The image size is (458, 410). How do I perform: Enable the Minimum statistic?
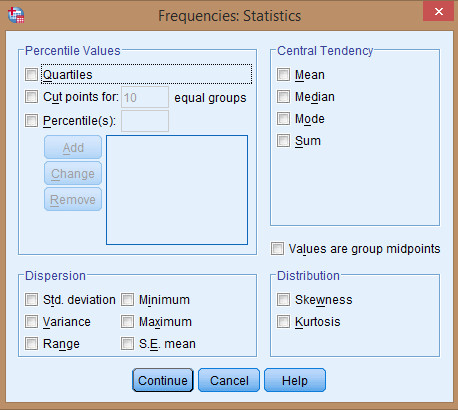click(127, 300)
